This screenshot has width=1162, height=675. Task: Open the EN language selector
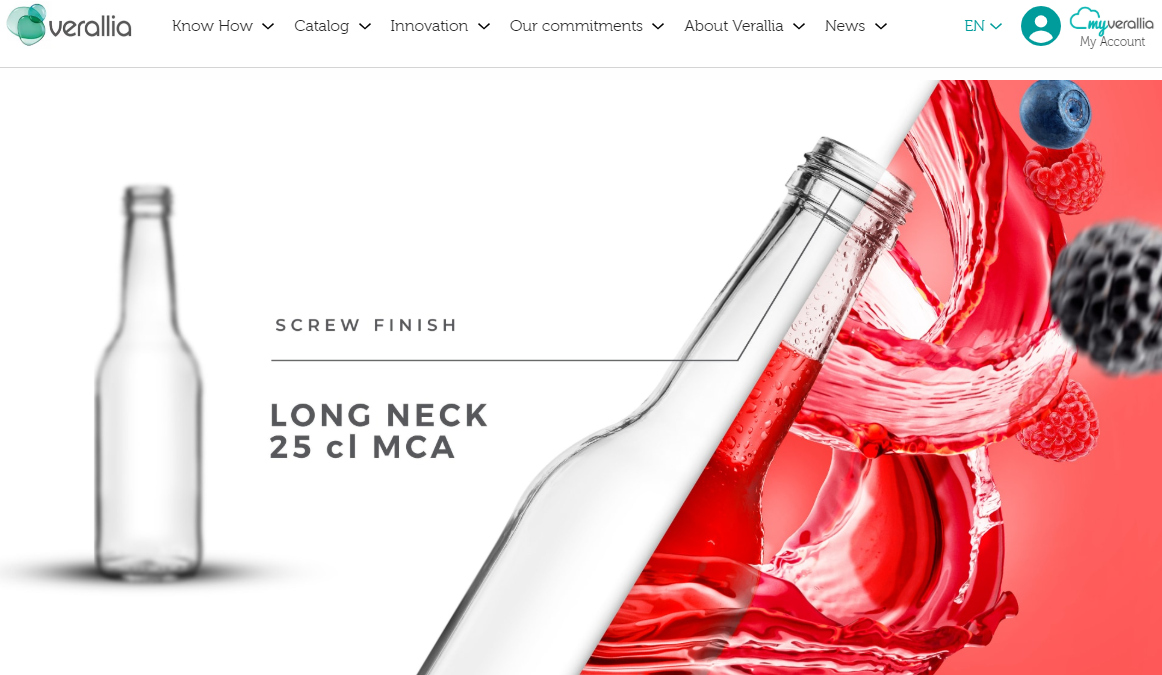(x=983, y=26)
